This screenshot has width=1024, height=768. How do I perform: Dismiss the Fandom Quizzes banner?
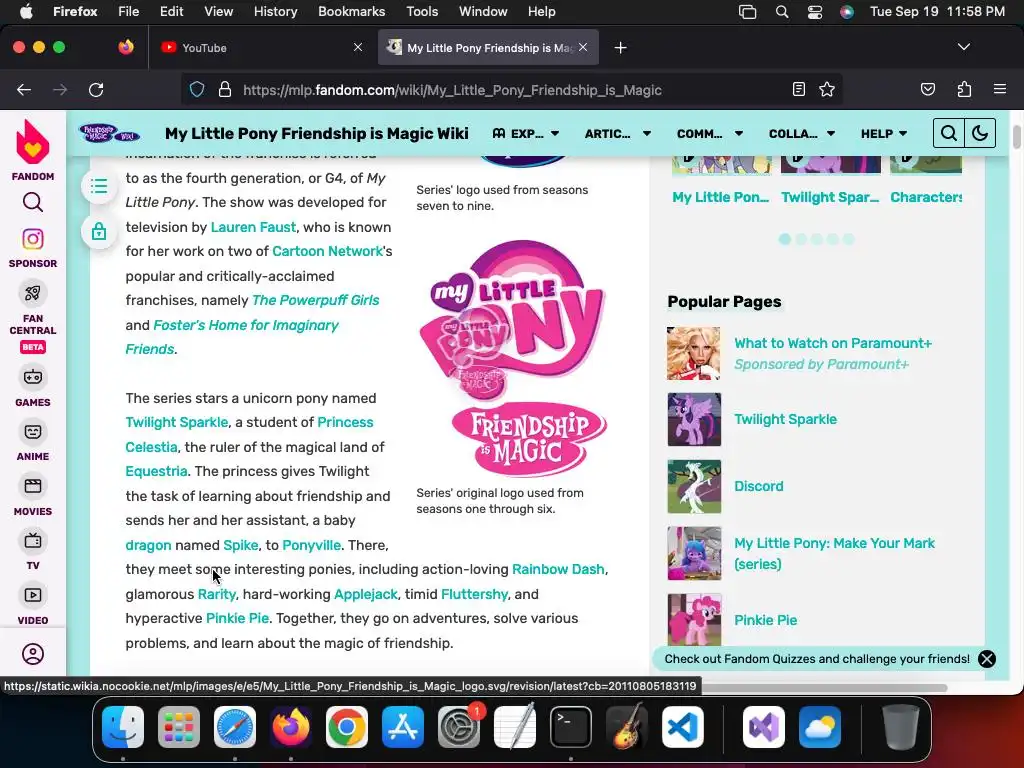[987, 659]
